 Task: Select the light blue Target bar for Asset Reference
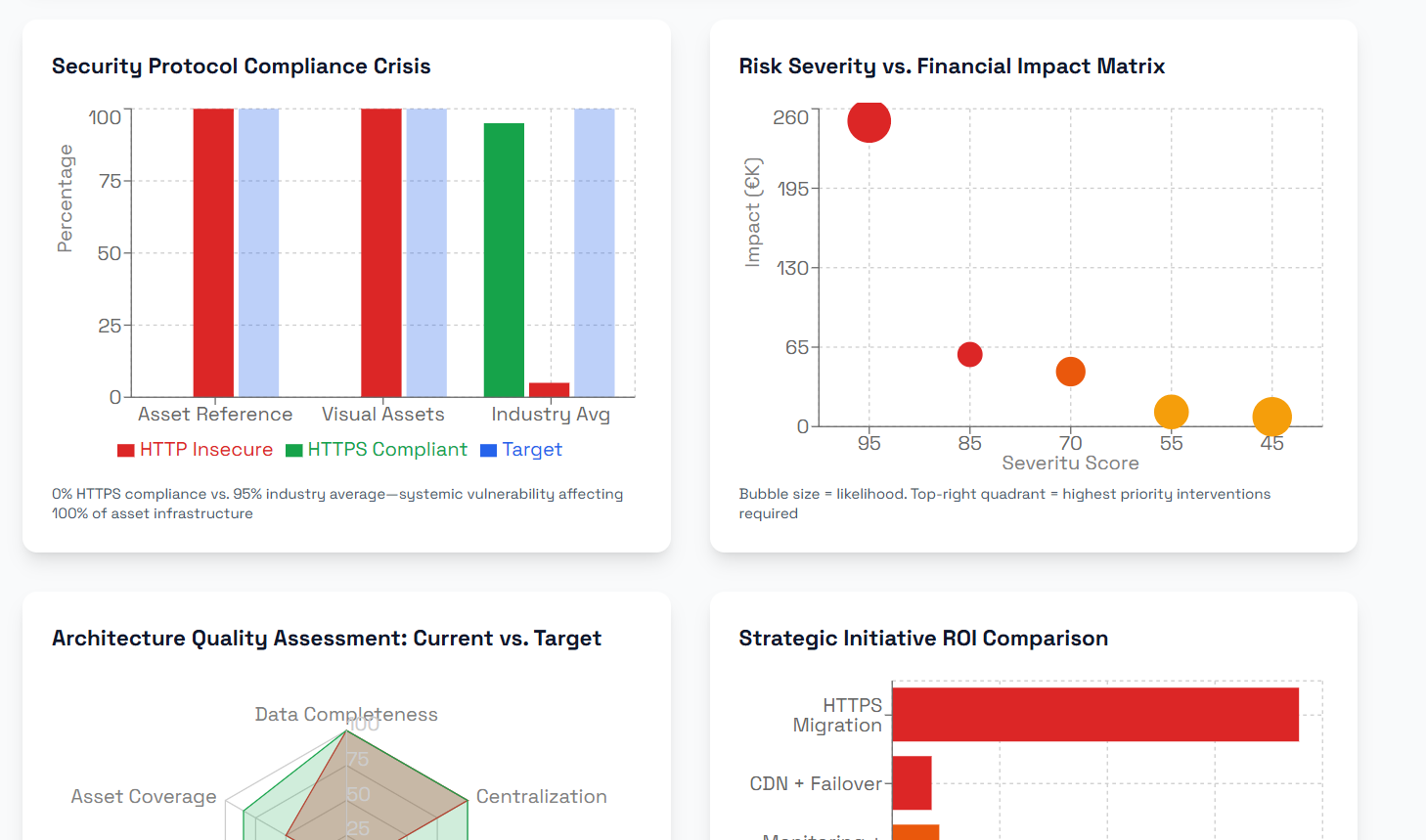(258, 252)
